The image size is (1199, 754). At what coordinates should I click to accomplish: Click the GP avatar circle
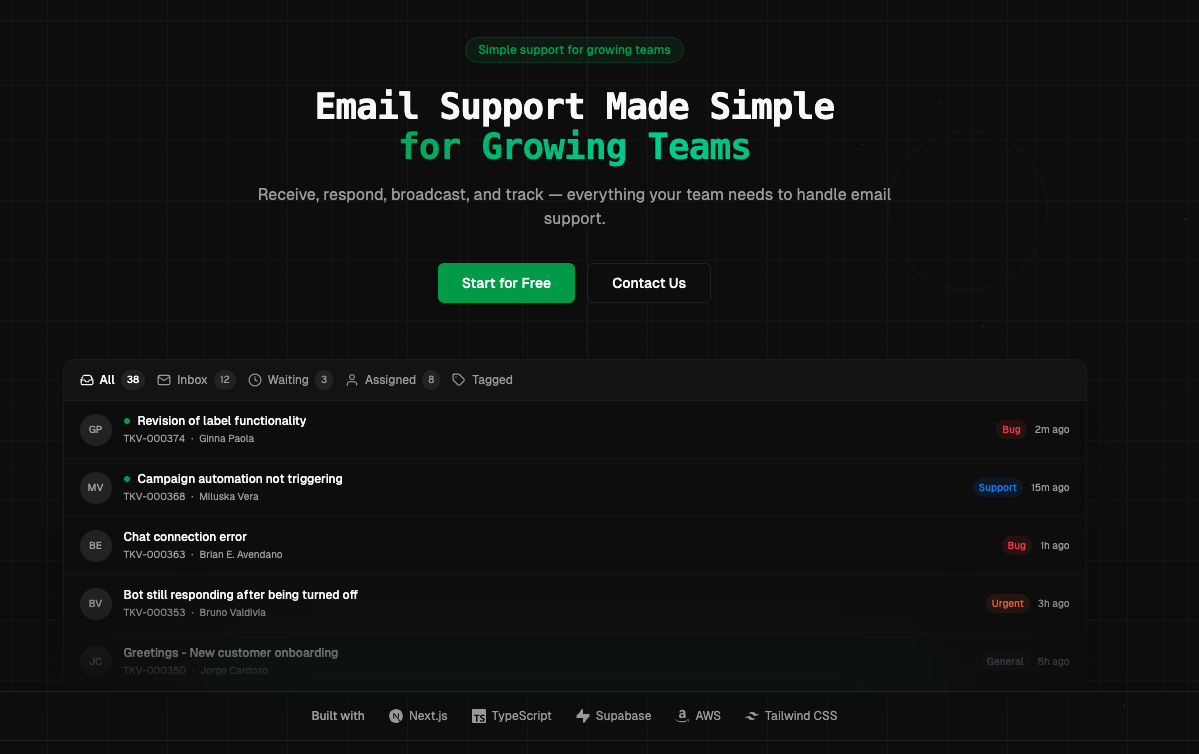pos(96,430)
